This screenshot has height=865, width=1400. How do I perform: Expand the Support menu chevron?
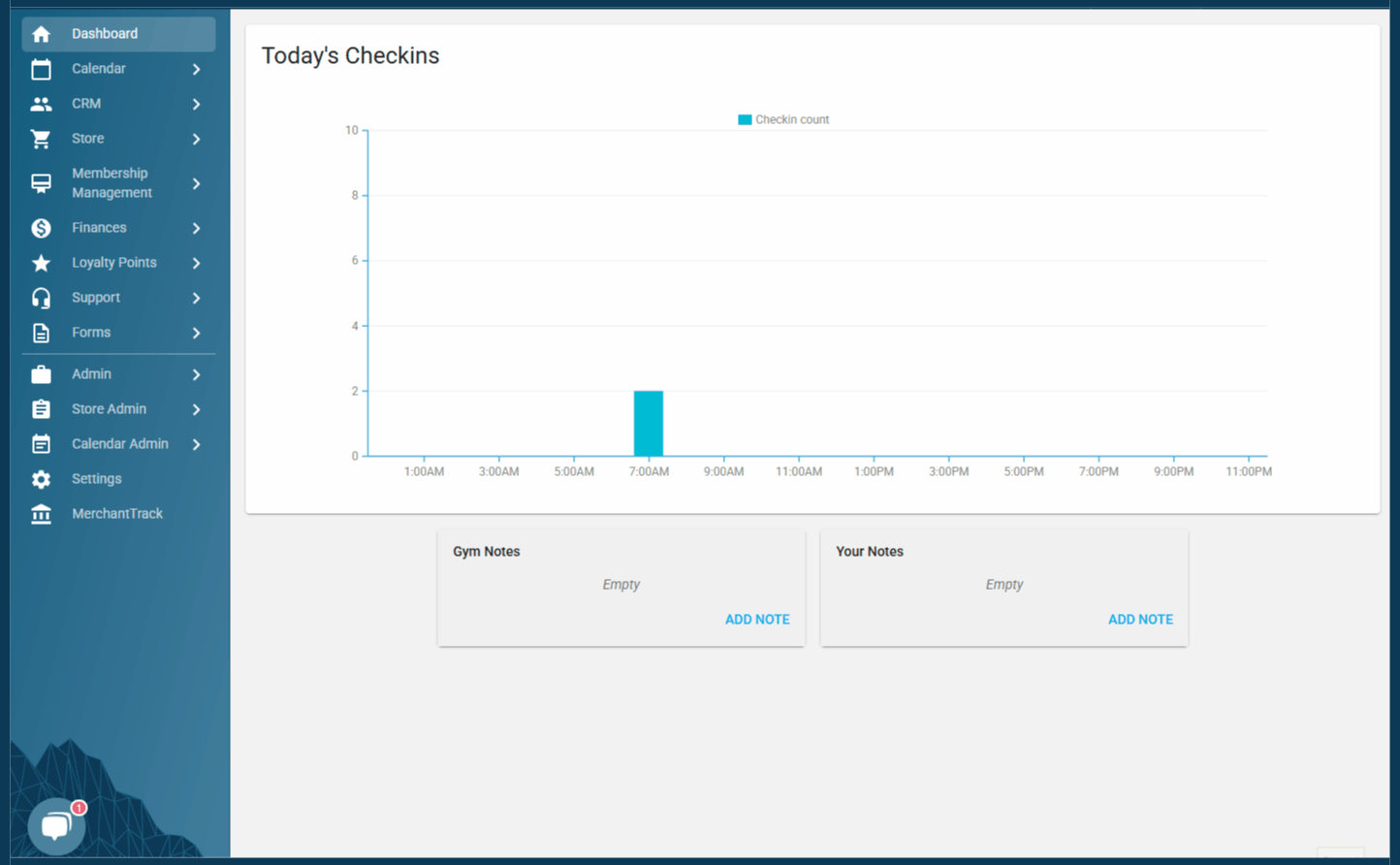[196, 298]
